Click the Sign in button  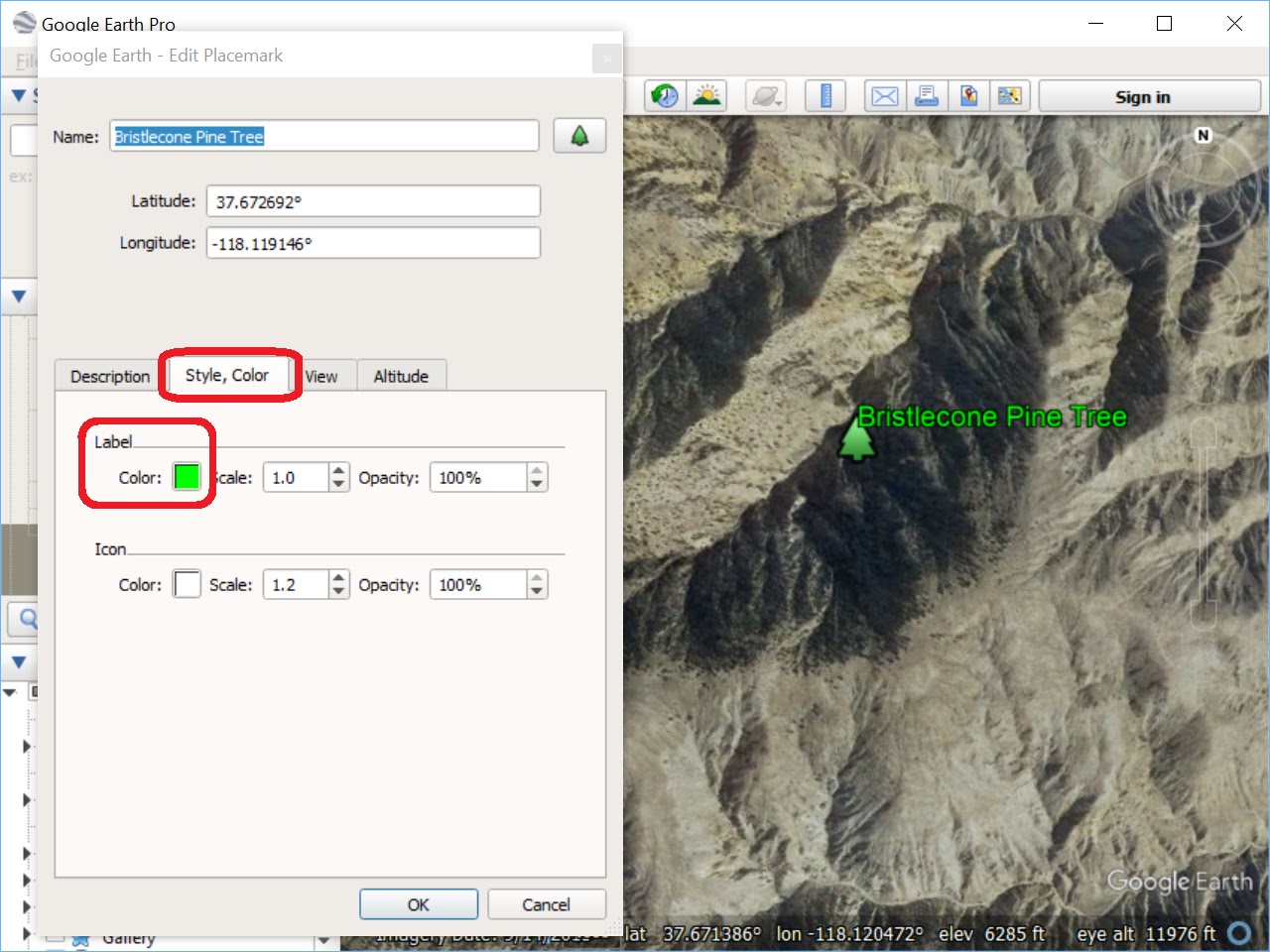click(1149, 96)
